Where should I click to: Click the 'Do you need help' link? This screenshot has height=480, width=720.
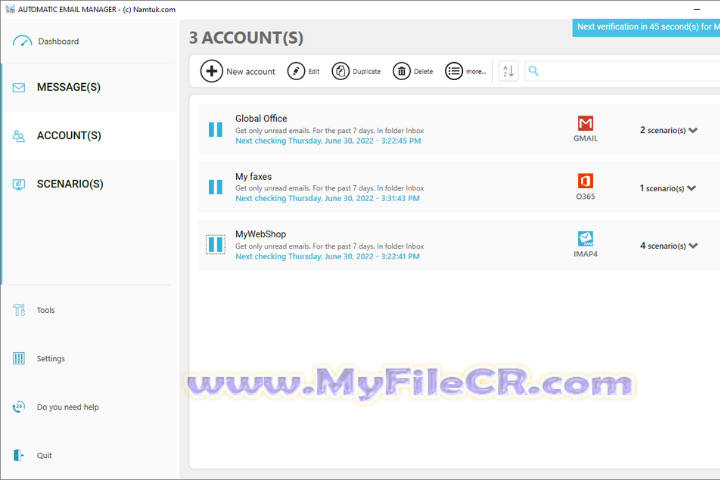[x=68, y=407]
